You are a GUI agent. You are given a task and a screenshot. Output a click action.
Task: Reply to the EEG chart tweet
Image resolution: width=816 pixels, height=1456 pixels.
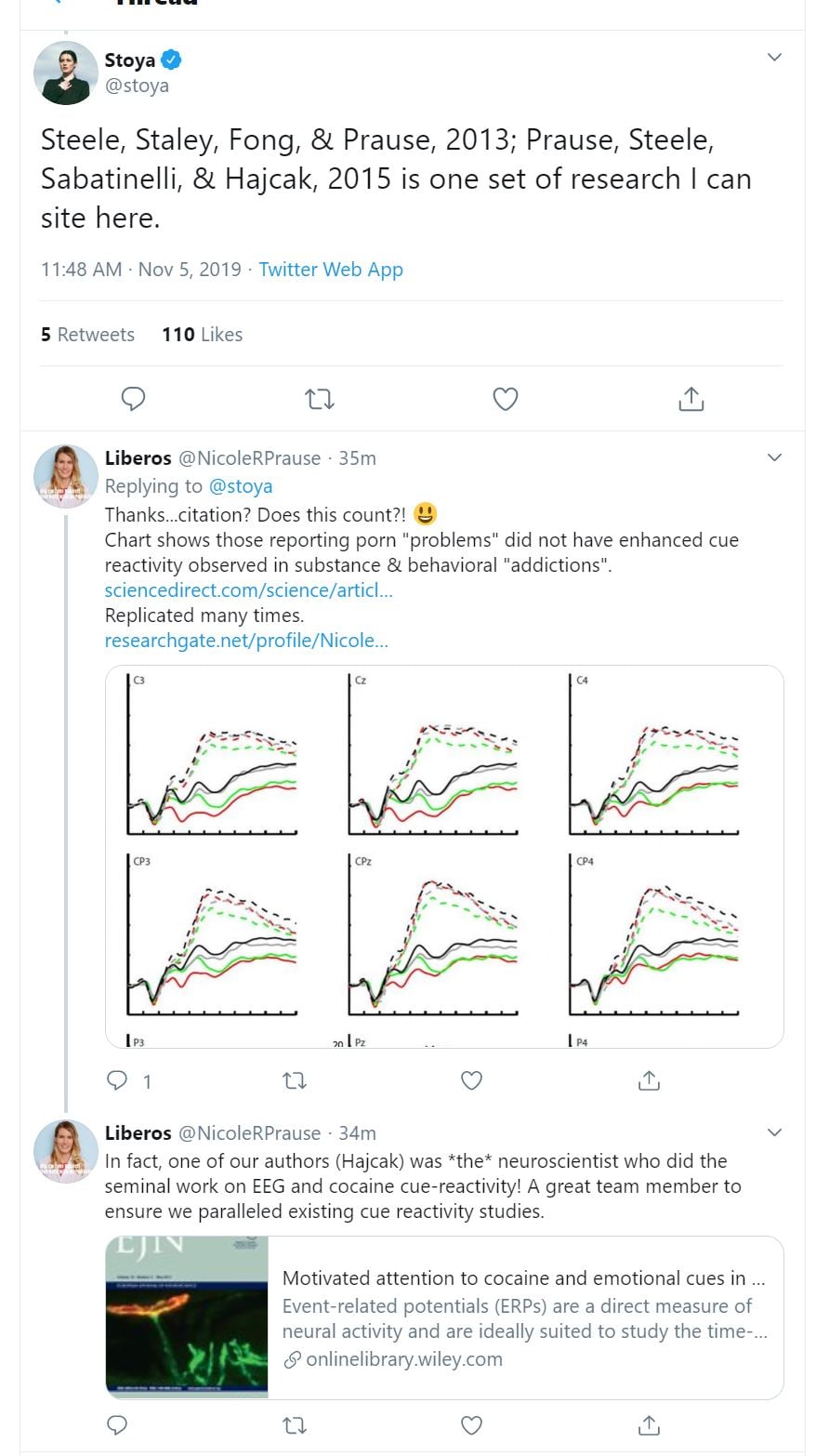tap(117, 1079)
